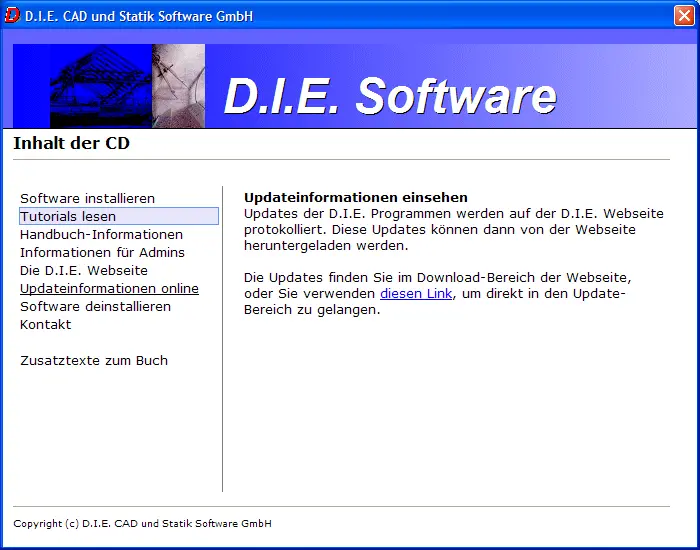Screen dimensions: 700x550
Task: Click the window title 'D.I.E. CAD und Statik Software GmbH'
Action: coord(139,16)
